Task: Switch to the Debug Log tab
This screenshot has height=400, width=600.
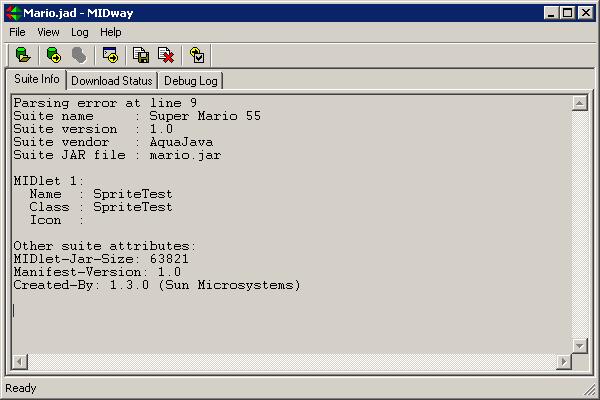Action: (x=191, y=81)
